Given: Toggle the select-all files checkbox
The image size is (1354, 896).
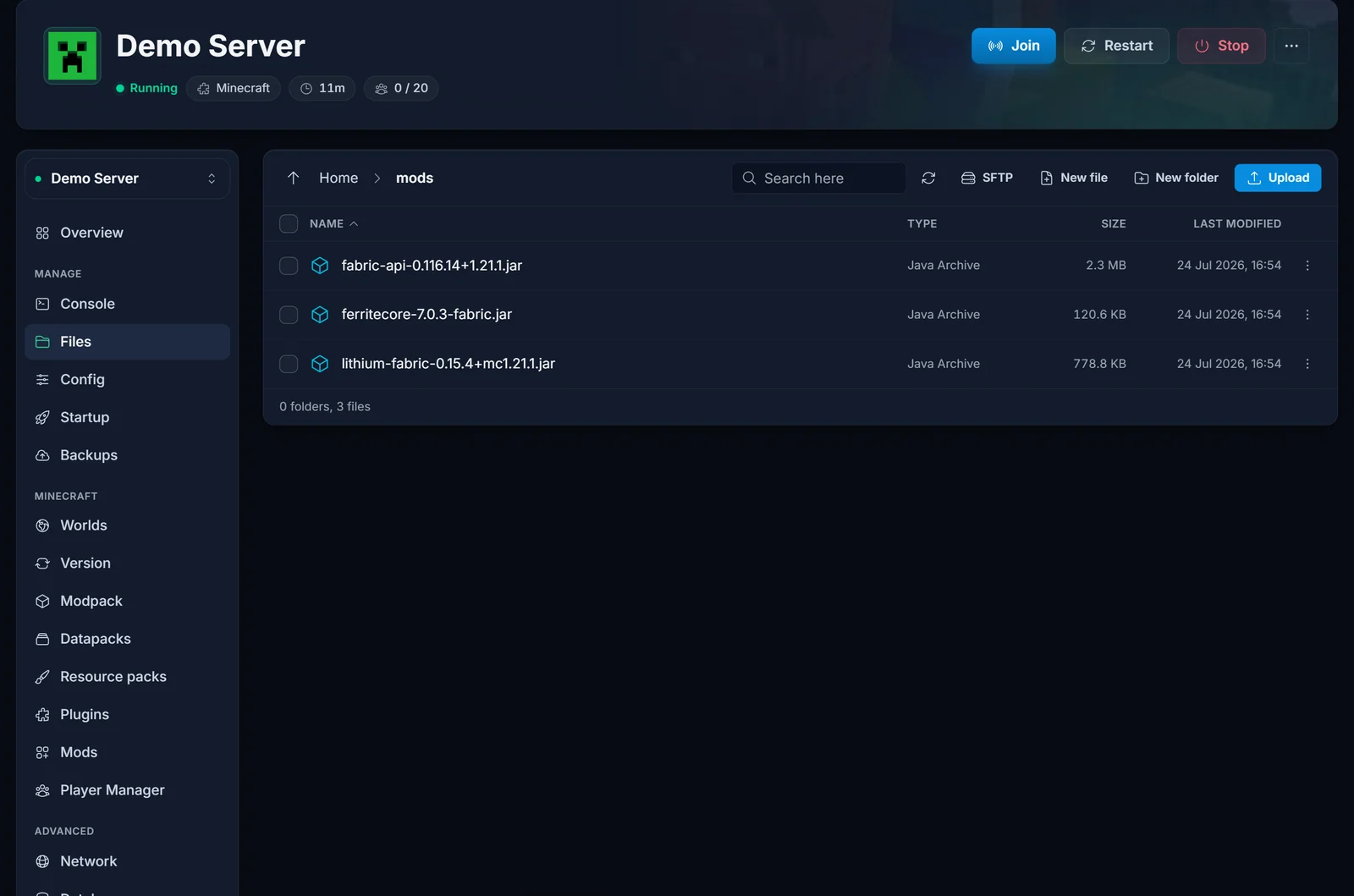Looking at the screenshot, I should (x=289, y=223).
